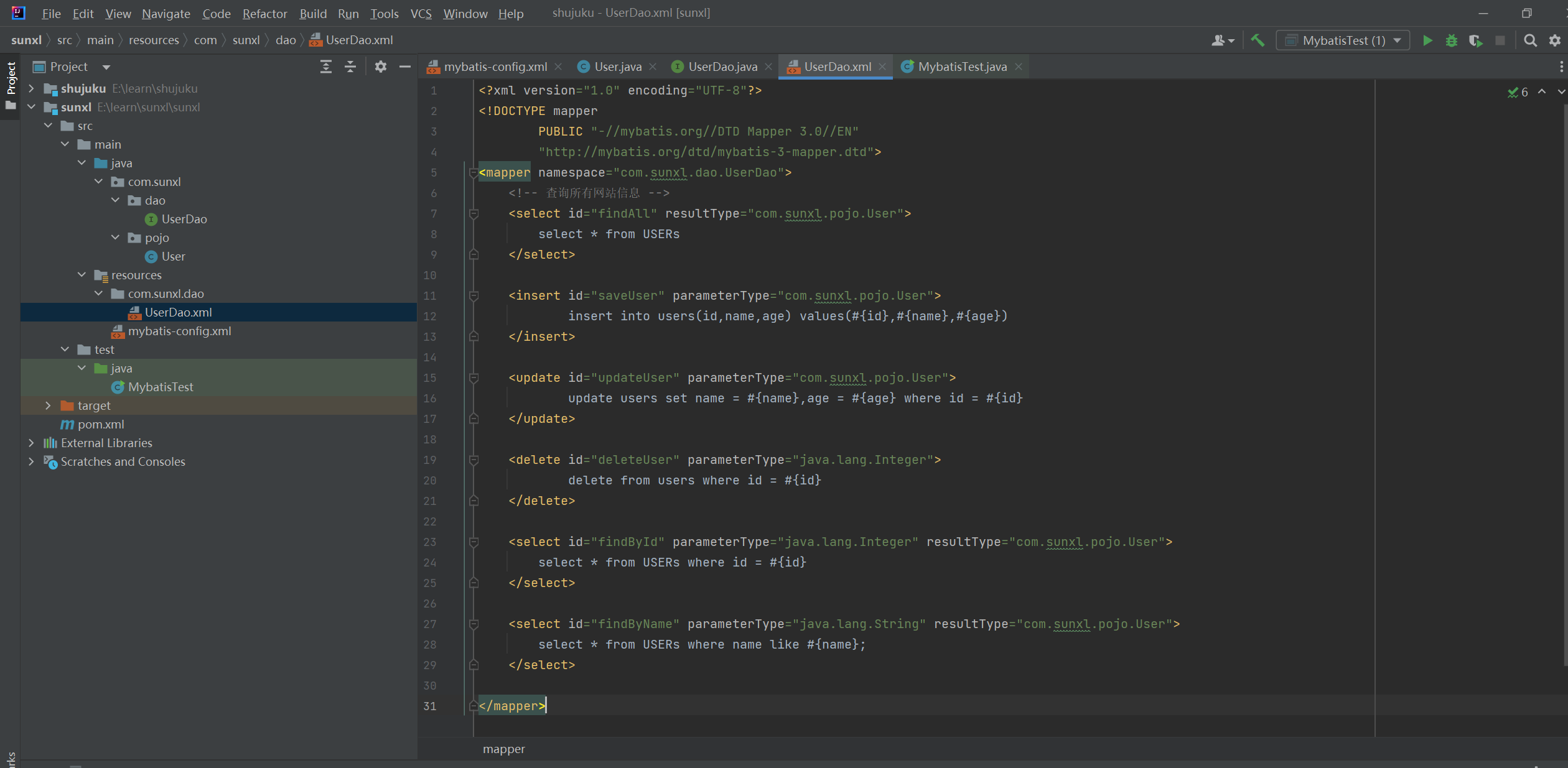
Task: Run with coverage shield icon
Action: [1475, 40]
